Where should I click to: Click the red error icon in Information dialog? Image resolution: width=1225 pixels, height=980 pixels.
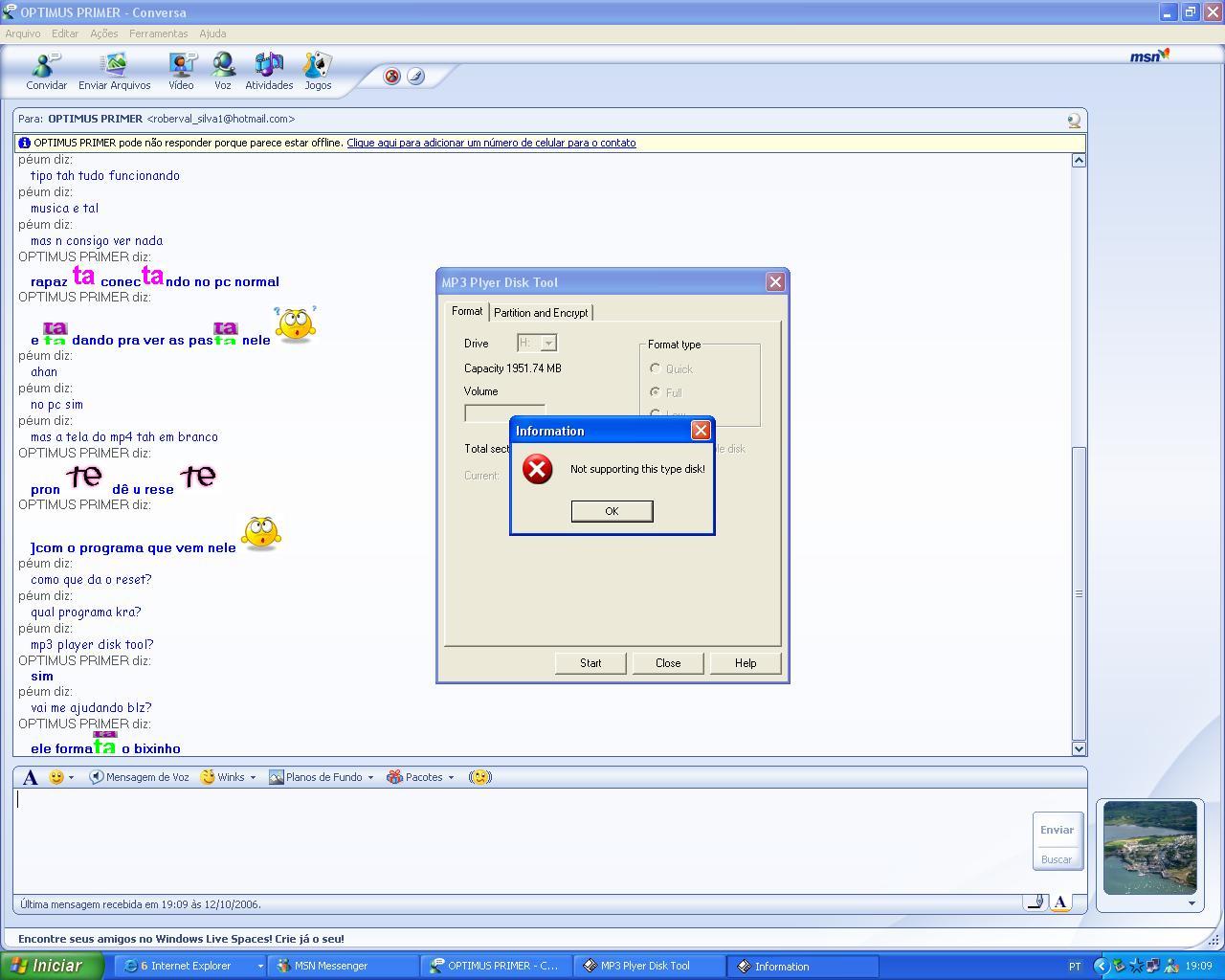537,469
